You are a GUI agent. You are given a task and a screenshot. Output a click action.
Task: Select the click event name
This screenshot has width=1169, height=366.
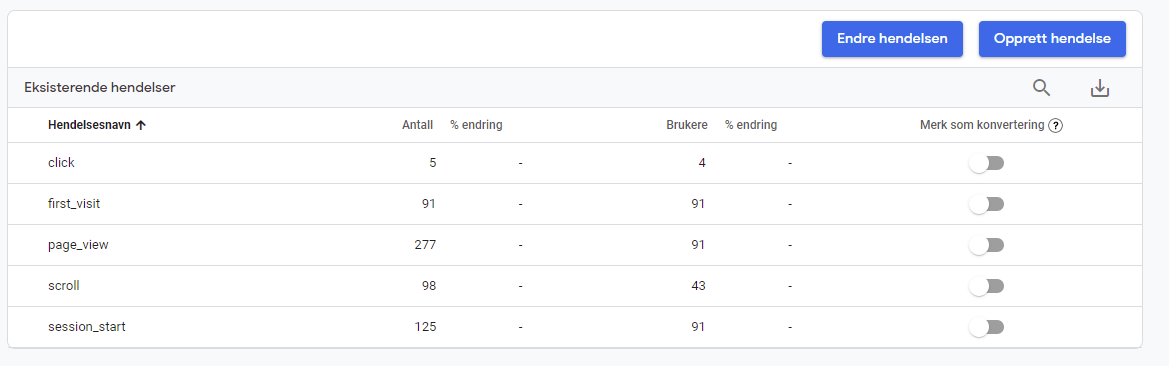(61, 163)
